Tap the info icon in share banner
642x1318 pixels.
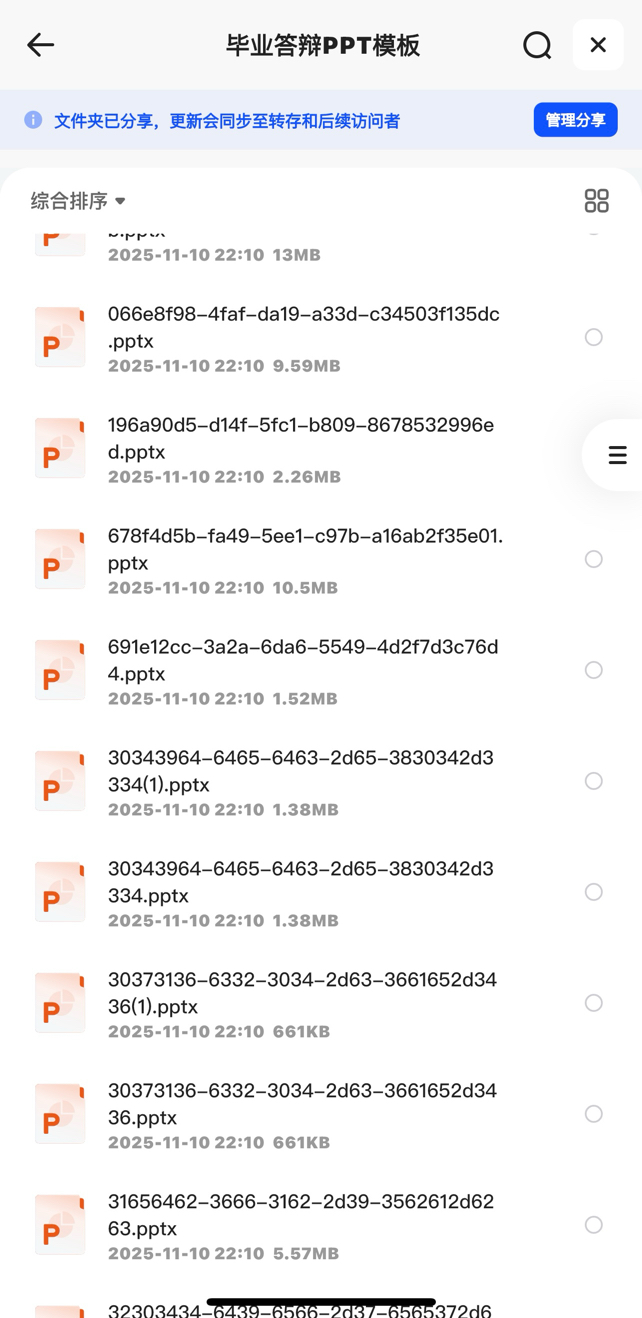(x=33, y=120)
